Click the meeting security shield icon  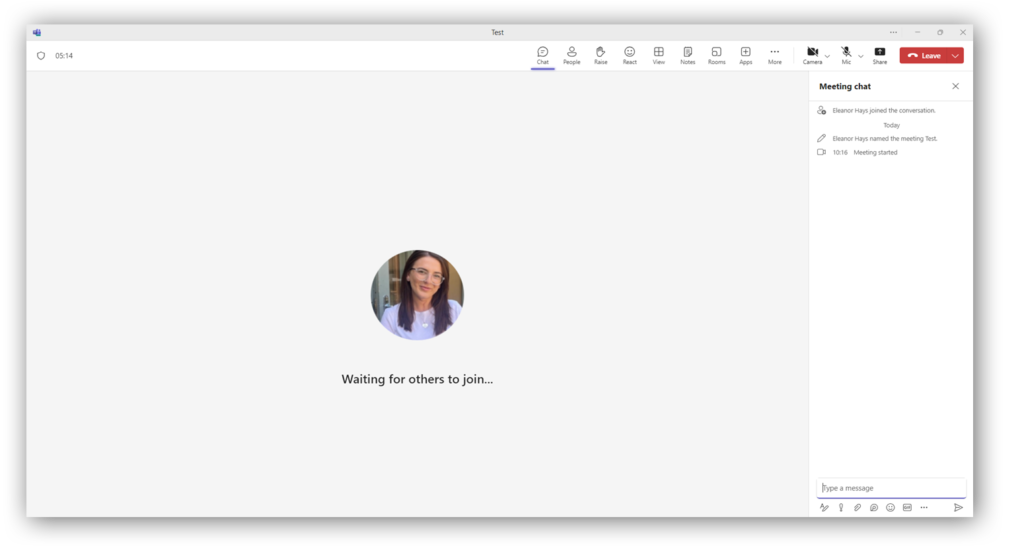pyautogui.click(x=41, y=56)
